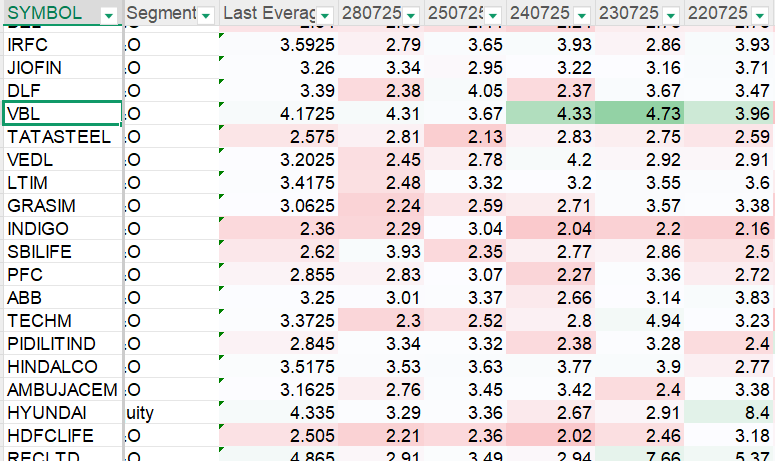Select the 2.24 value in GRASIM row
The width and height of the screenshot is (775, 461).
click(x=381, y=206)
